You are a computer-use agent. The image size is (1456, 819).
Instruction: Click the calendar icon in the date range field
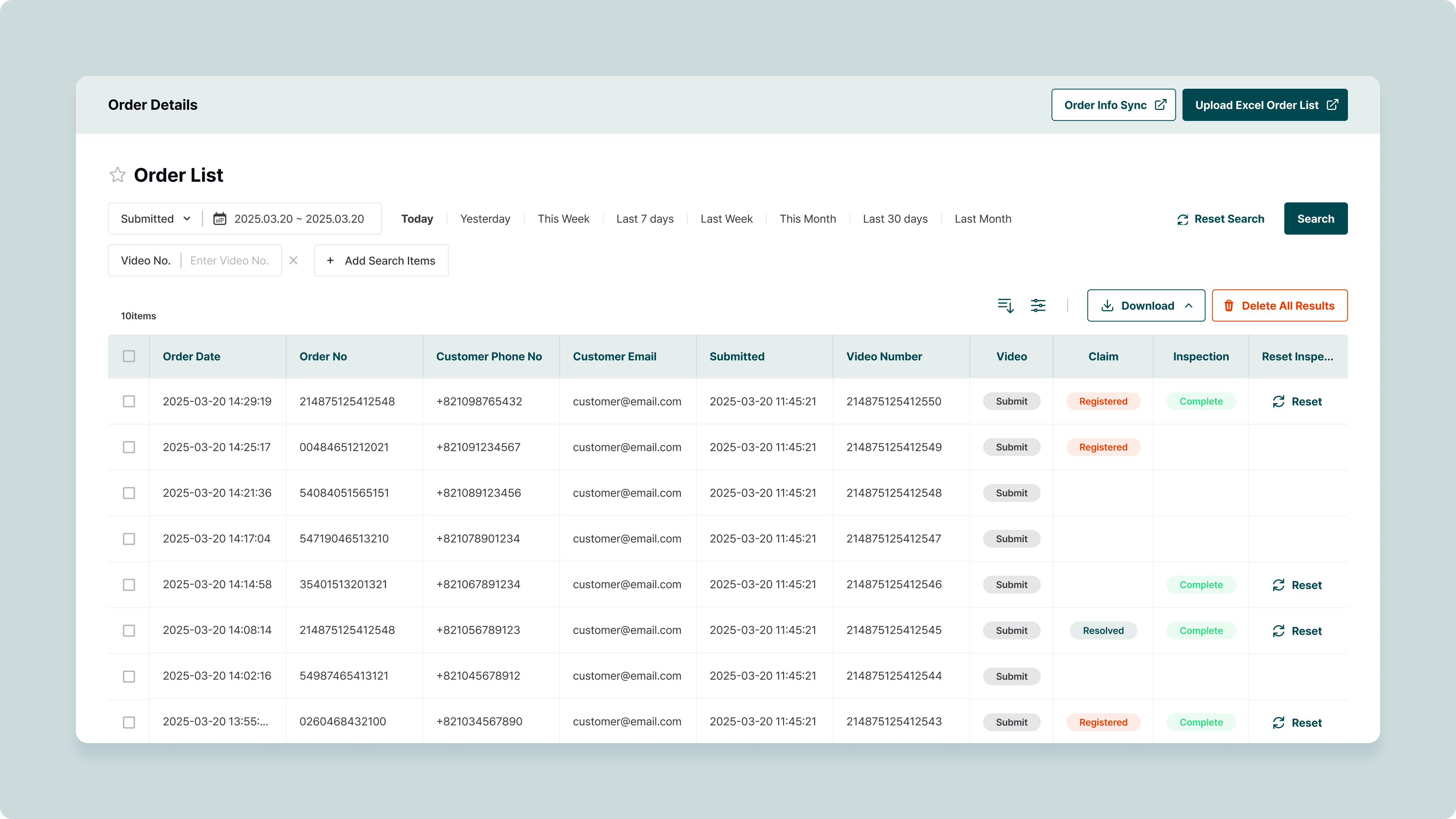pyautogui.click(x=219, y=219)
